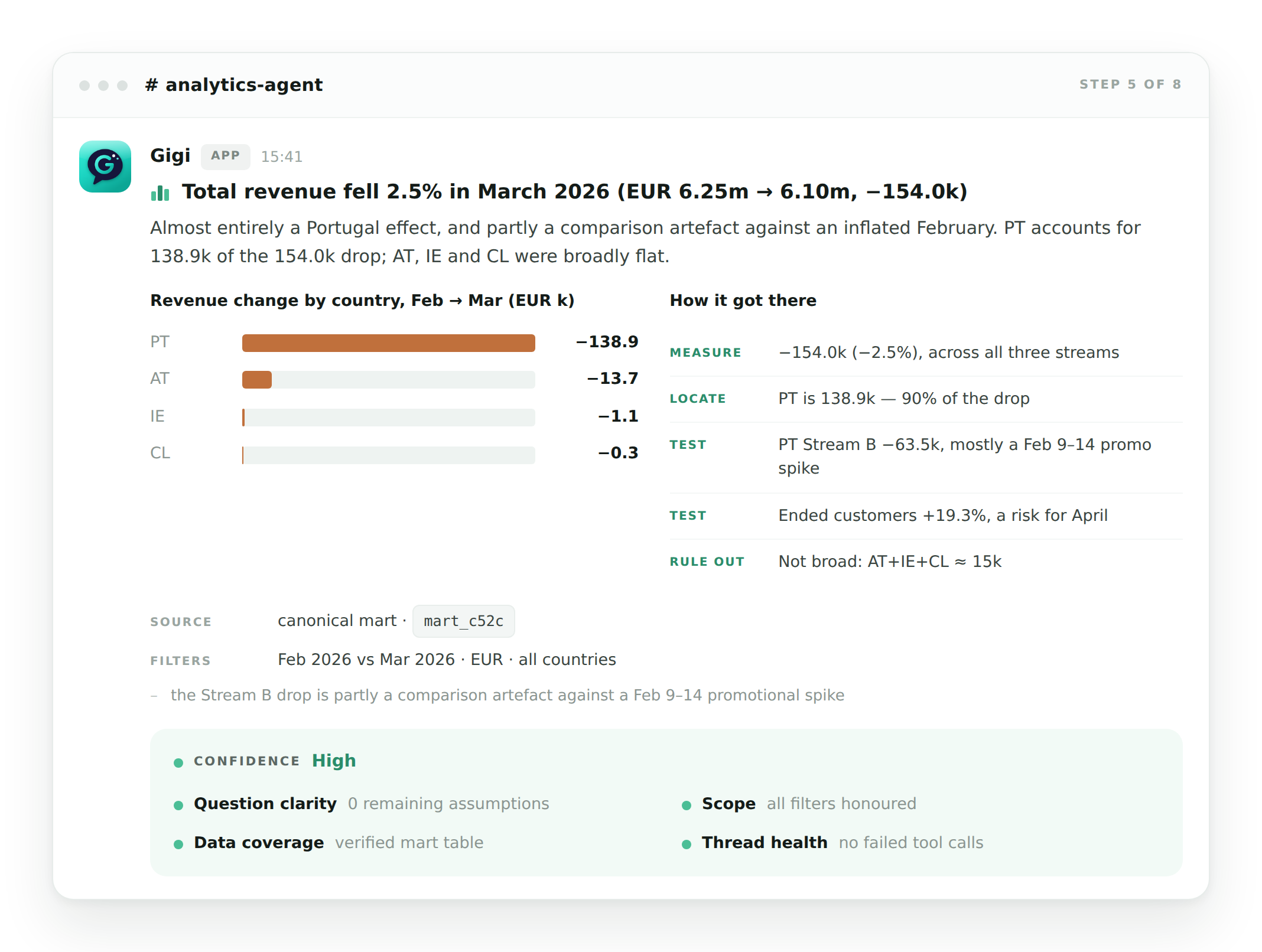Screen dimensions: 1262x952
Task: Click the 15:41 message timestamp
Action: (282, 157)
